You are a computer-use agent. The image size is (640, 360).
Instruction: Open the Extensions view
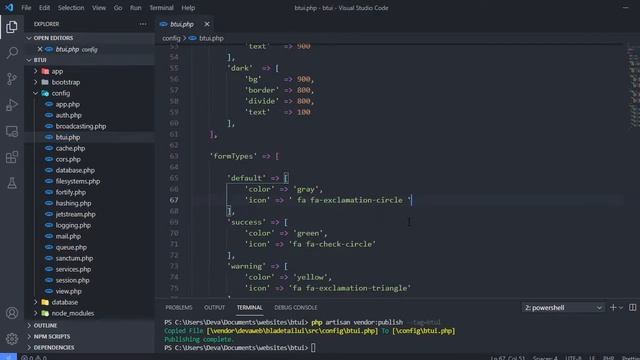click(12, 157)
